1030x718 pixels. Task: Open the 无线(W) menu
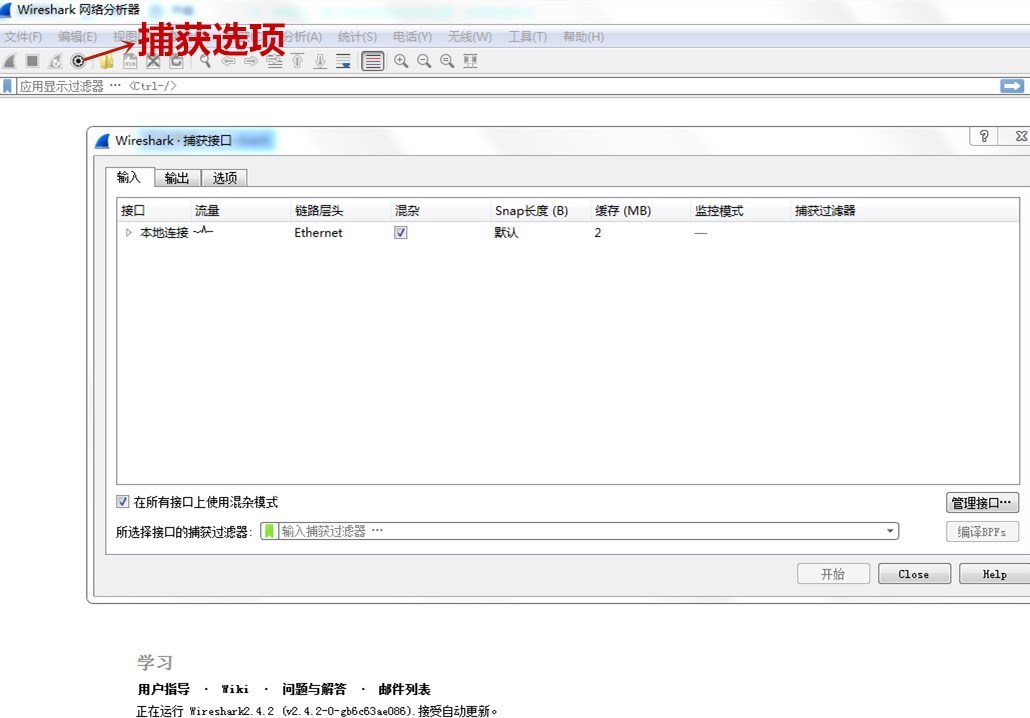(x=469, y=37)
